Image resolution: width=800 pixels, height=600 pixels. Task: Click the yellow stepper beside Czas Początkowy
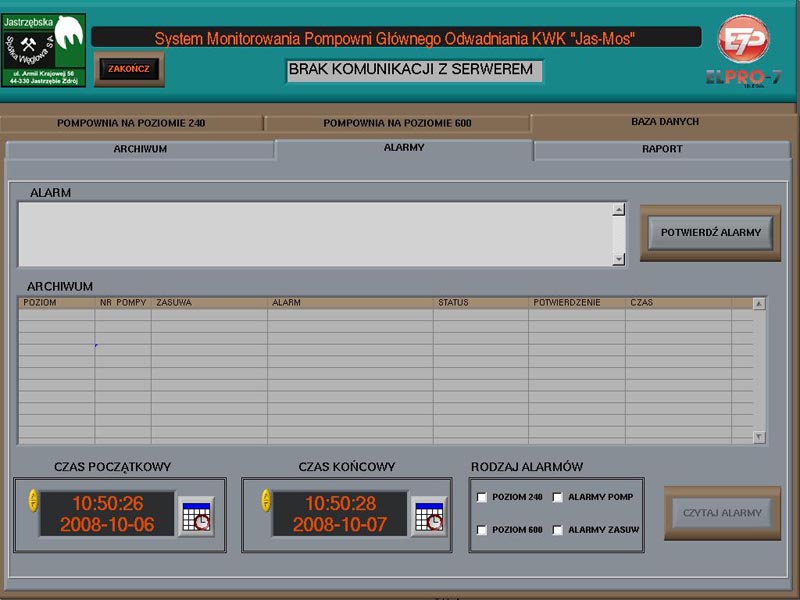coord(34,501)
